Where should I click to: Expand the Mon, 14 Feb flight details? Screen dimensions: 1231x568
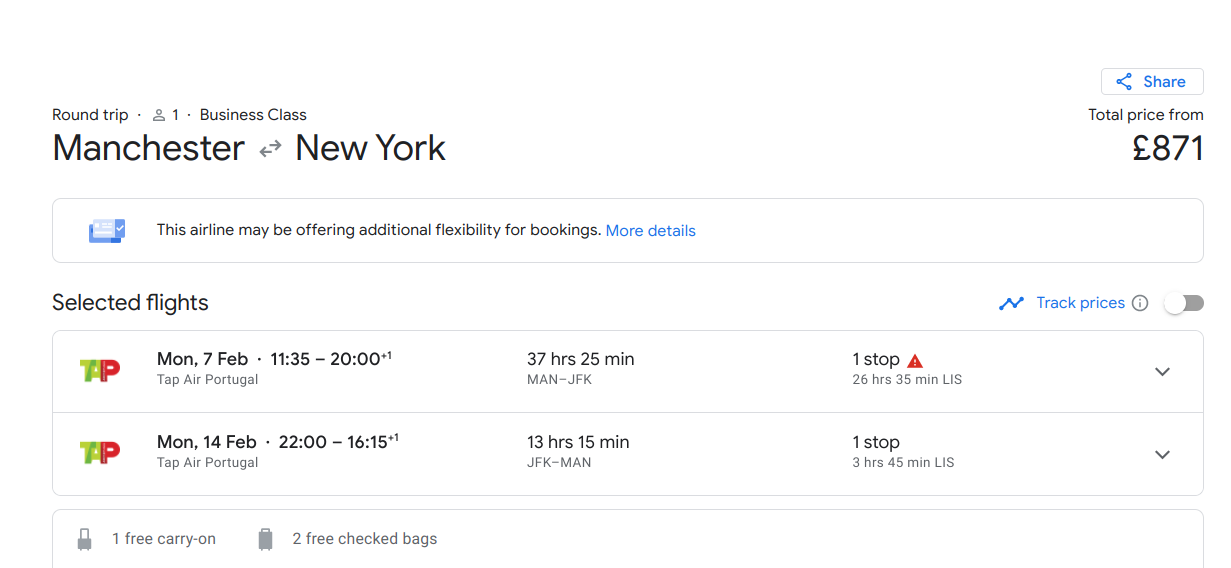1162,454
